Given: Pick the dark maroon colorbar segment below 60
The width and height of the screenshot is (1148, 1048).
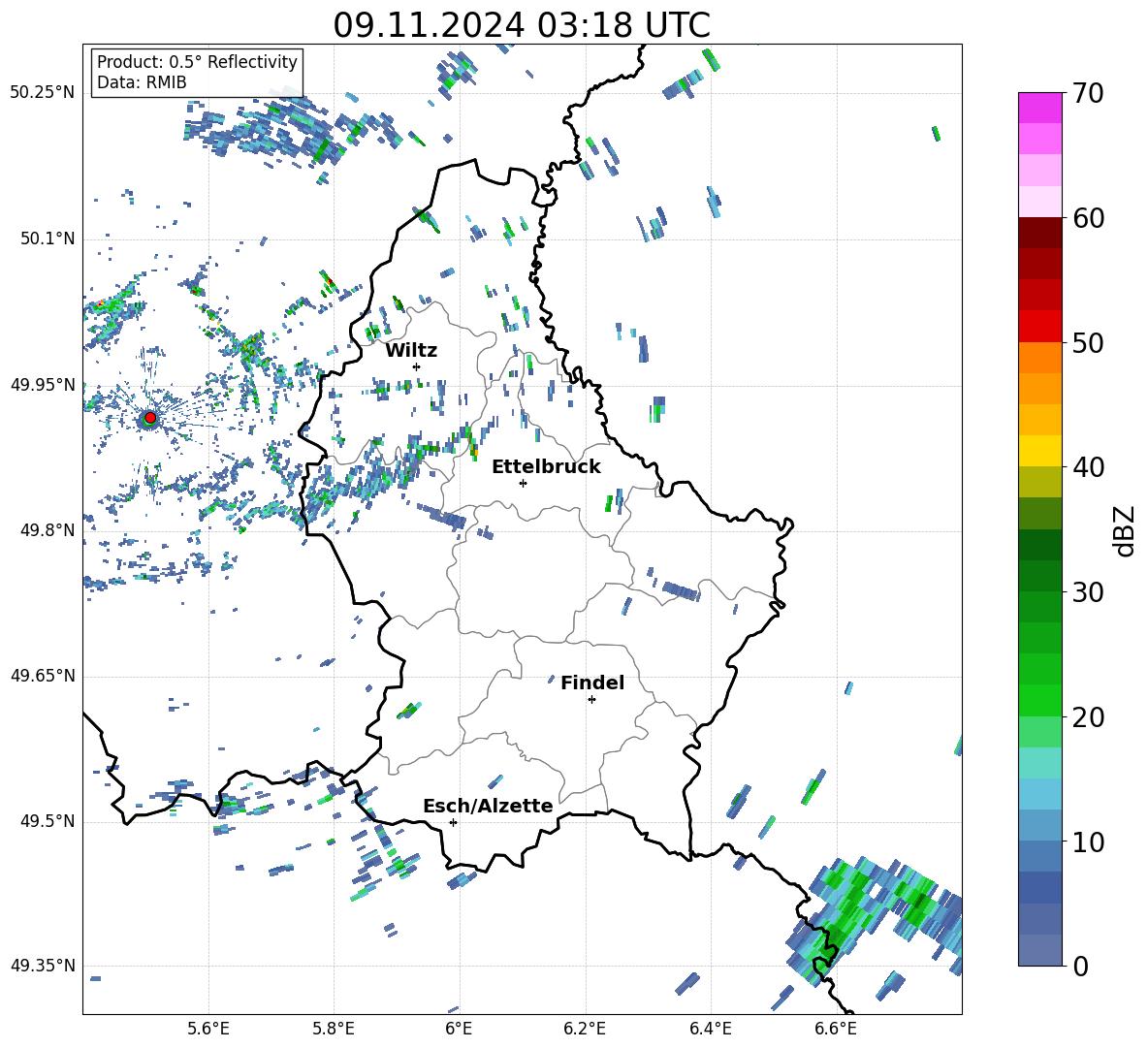Looking at the screenshot, I should pos(1039,233).
